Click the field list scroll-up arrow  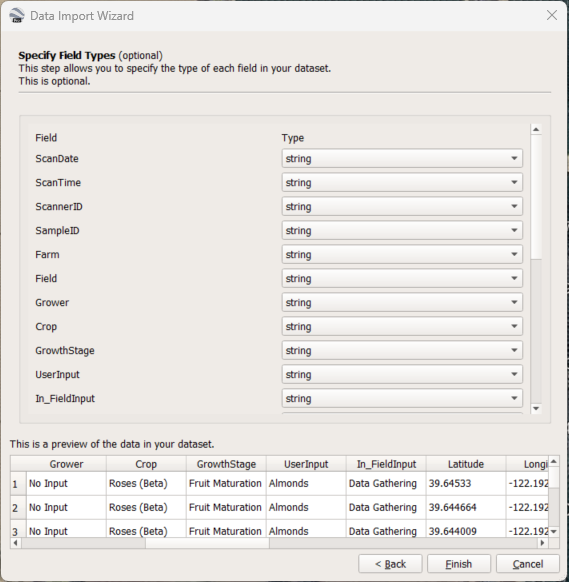click(536, 130)
